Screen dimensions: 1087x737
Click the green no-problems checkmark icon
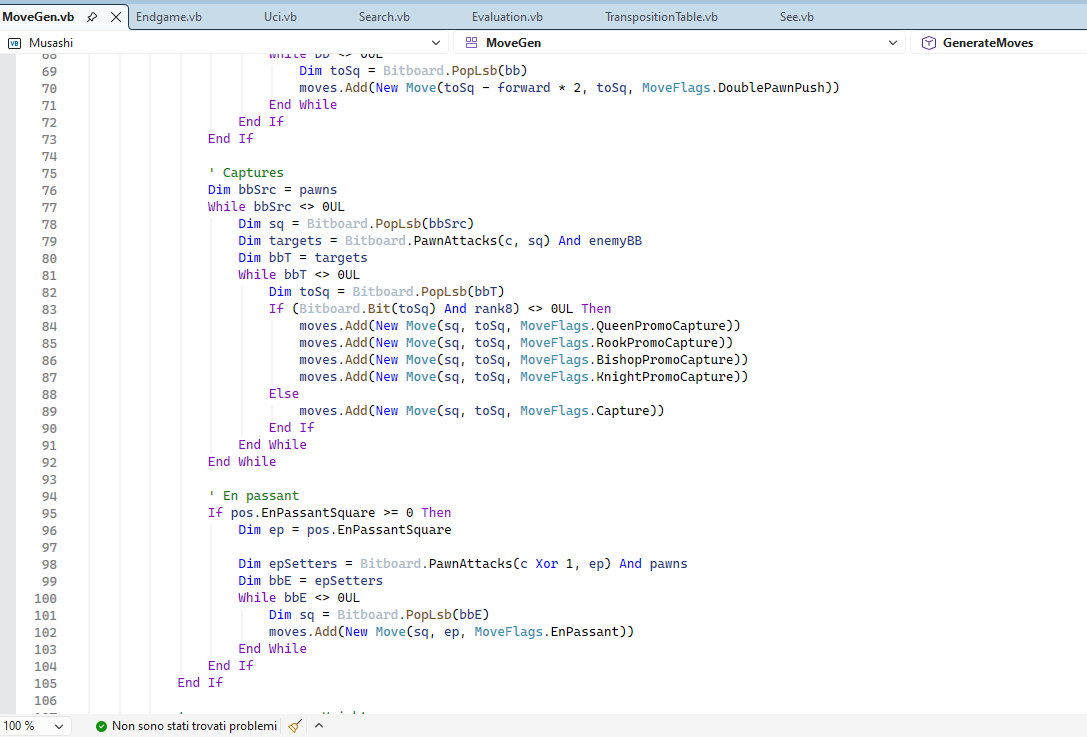[x=101, y=726]
